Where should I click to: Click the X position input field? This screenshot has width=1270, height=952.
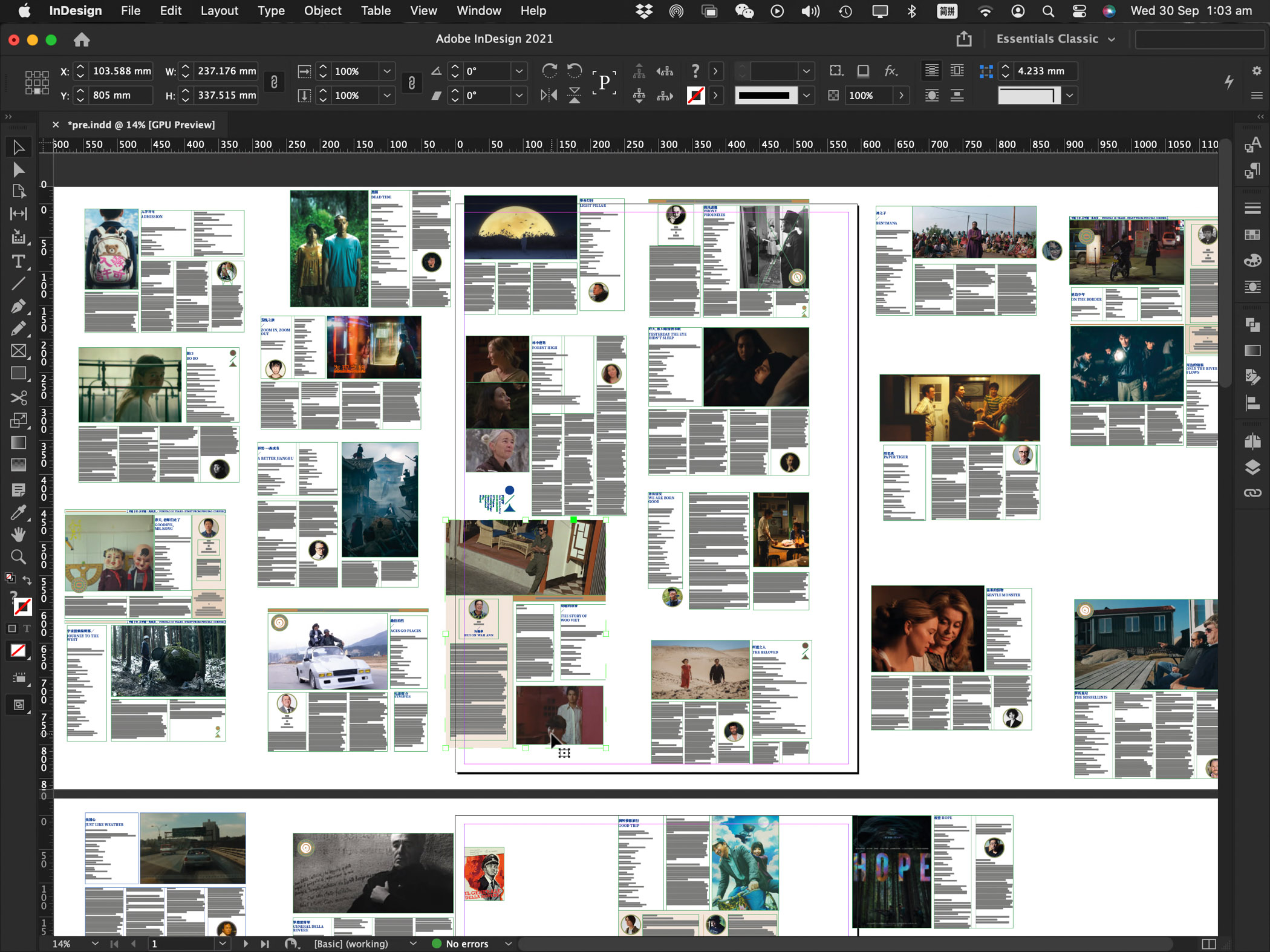(121, 71)
